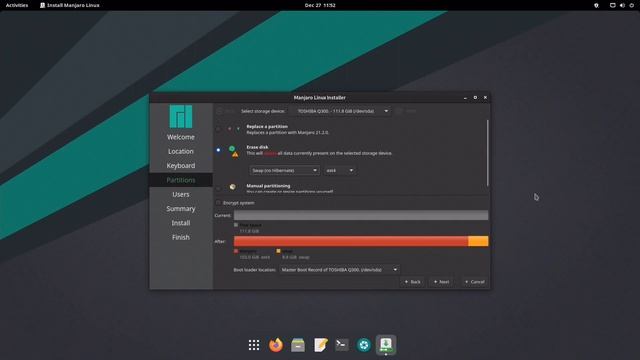Image resolution: width=640 pixels, height=360 pixels.
Task: Click the screen indicator in top bar
Action: pos(612,5)
